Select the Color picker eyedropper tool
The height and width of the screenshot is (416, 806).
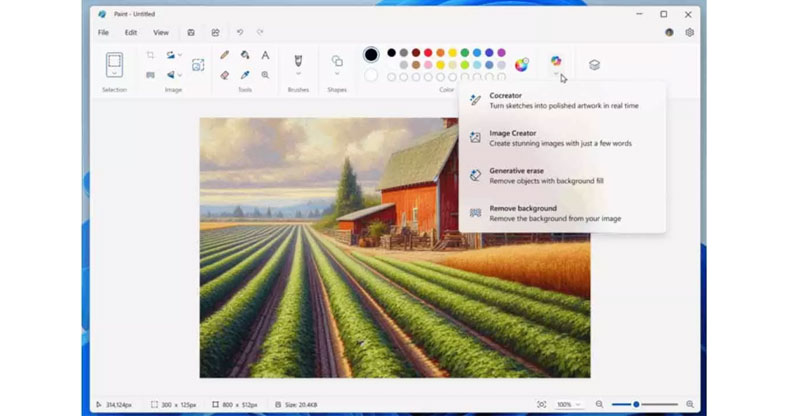245,75
